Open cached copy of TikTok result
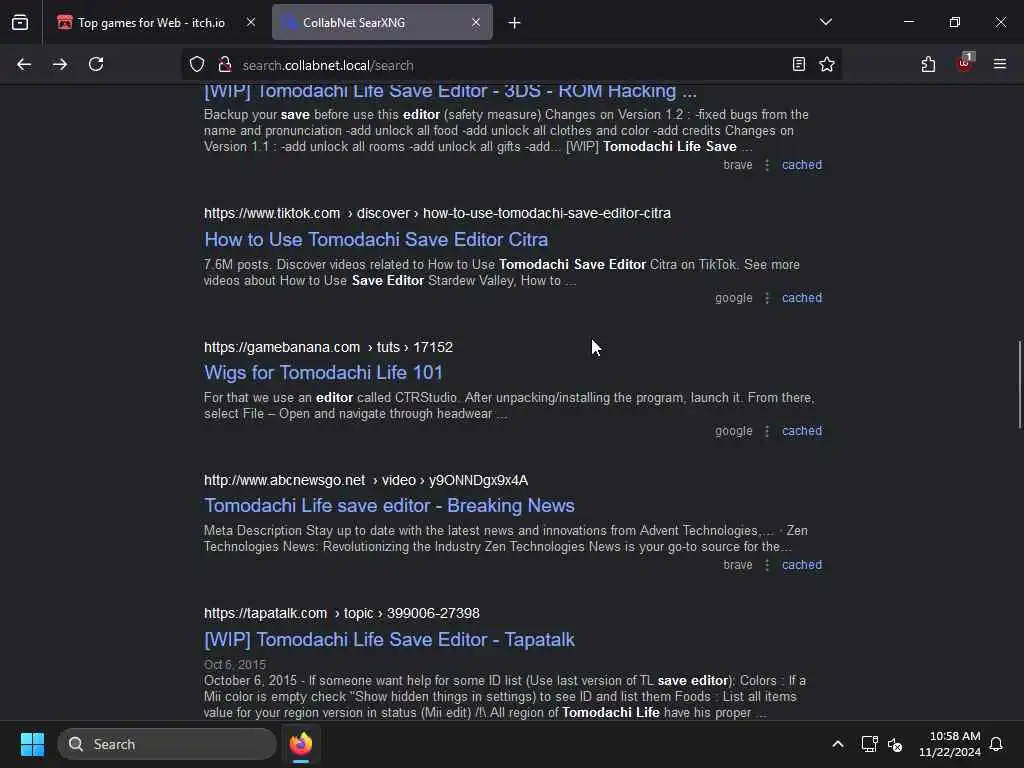Viewport: 1024px width, 768px height. tap(802, 298)
